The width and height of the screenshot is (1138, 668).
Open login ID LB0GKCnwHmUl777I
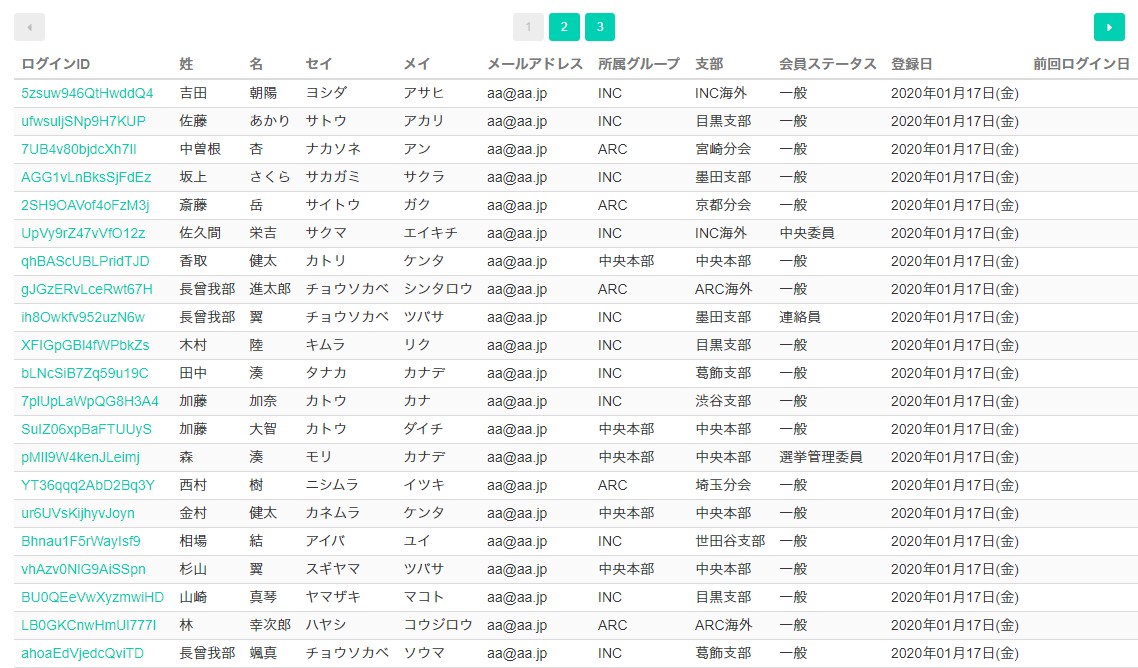[x=89, y=625]
